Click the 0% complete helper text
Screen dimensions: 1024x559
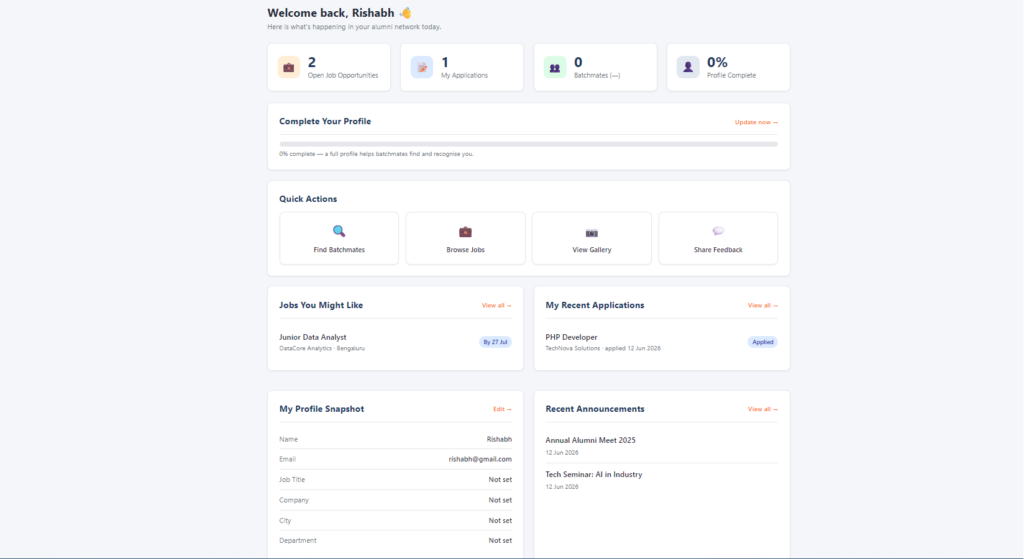point(376,154)
